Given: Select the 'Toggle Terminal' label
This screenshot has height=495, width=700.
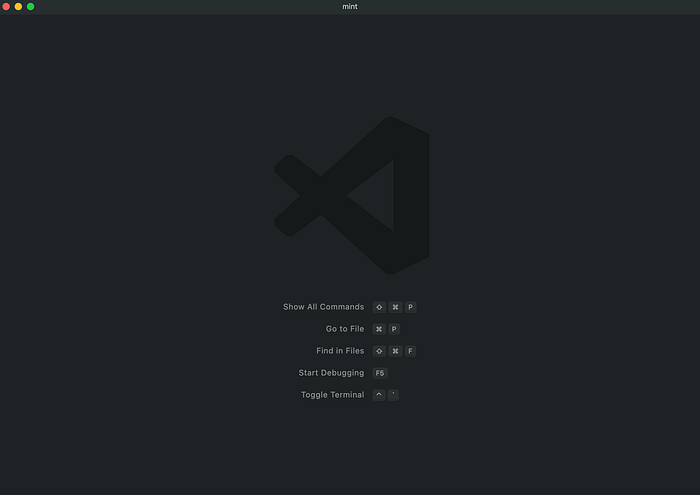Looking at the screenshot, I should [332, 395].
